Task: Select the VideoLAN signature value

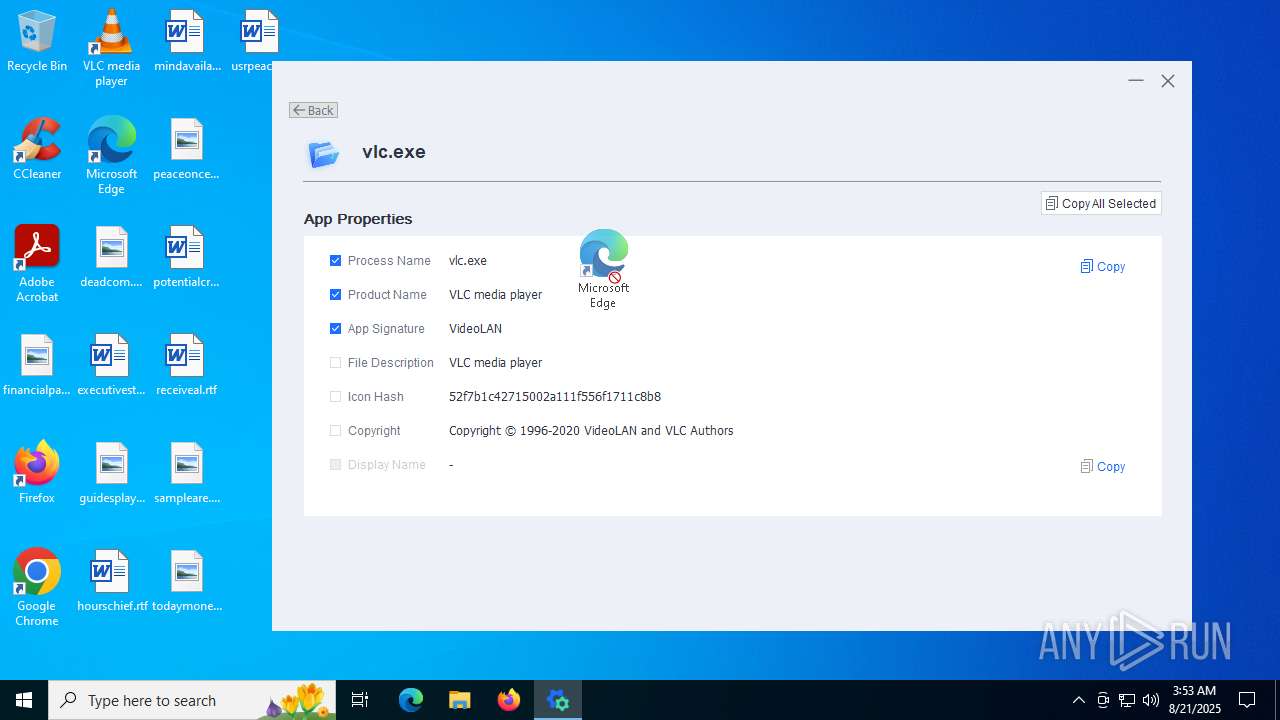Action: 476,329
